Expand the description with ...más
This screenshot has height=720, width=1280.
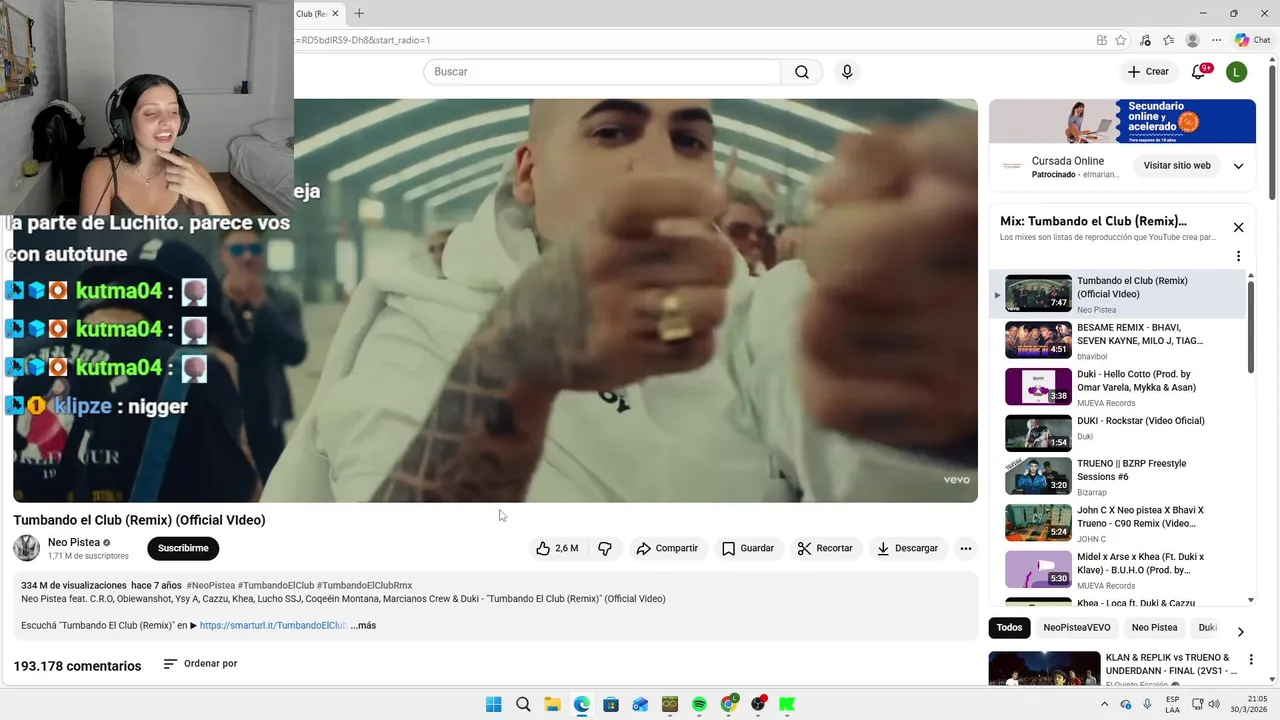click(364, 625)
